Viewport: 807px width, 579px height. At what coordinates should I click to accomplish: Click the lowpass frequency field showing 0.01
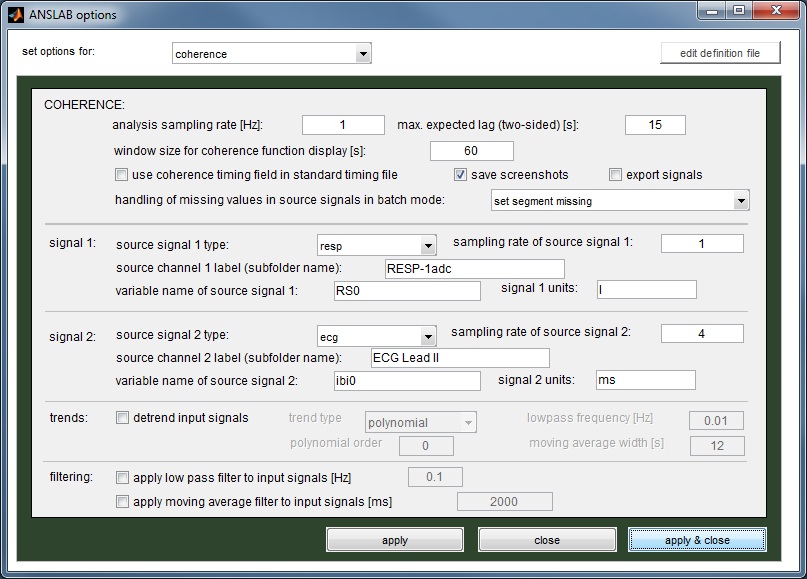click(716, 420)
